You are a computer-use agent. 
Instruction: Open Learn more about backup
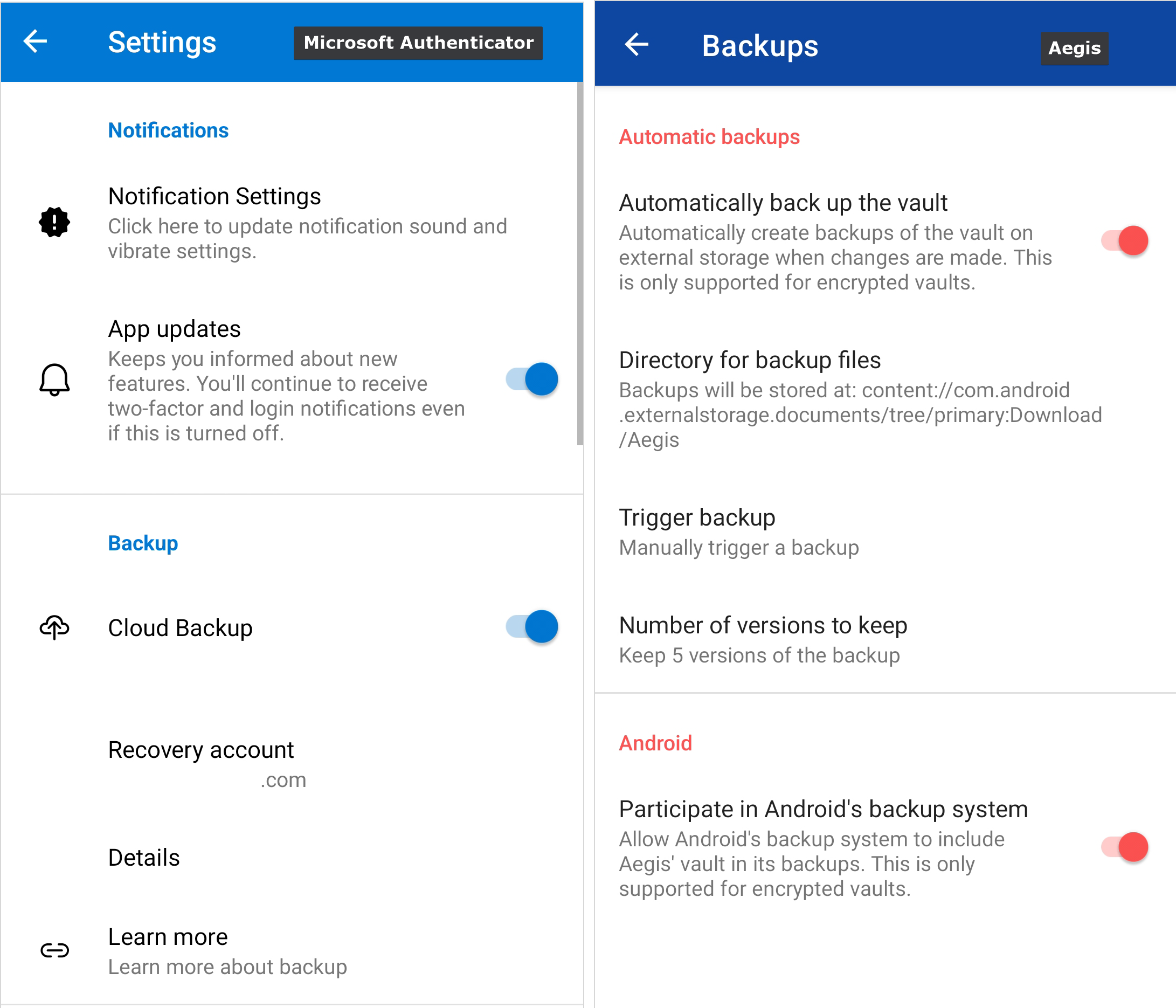point(292,951)
